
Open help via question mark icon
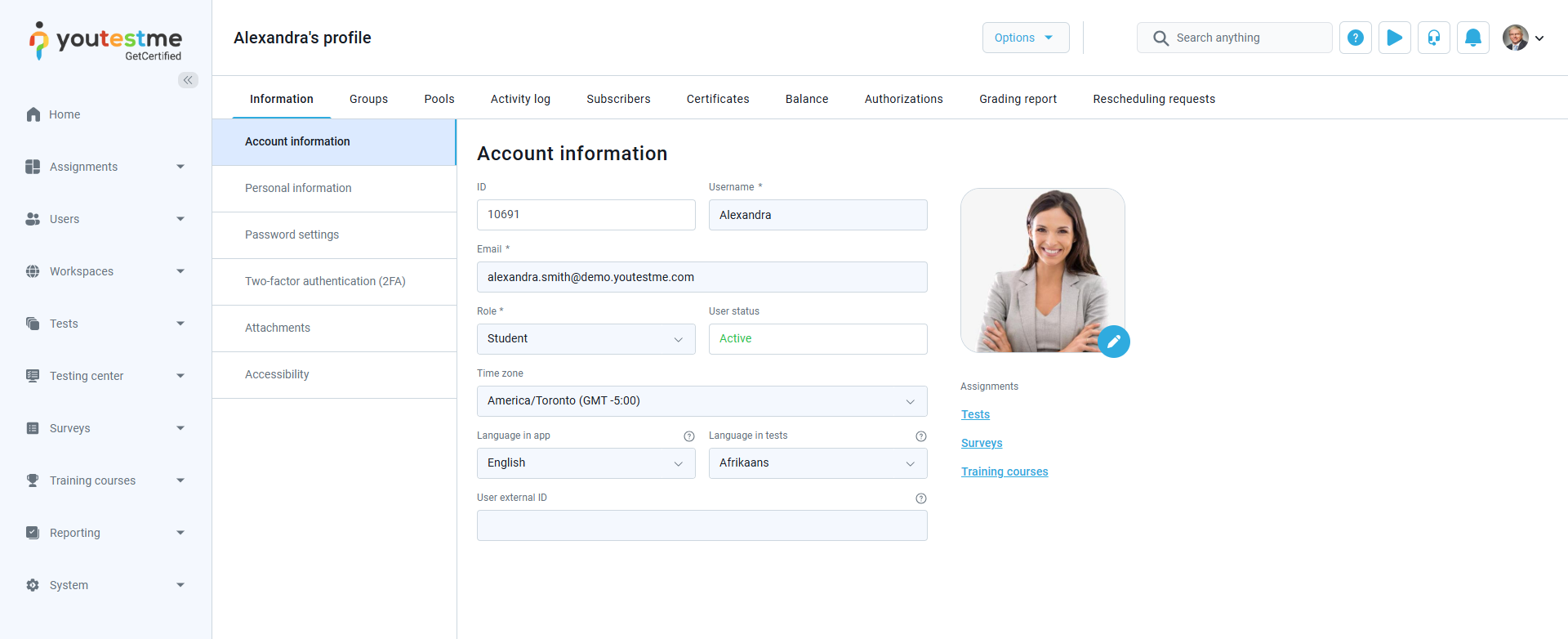tap(1356, 38)
